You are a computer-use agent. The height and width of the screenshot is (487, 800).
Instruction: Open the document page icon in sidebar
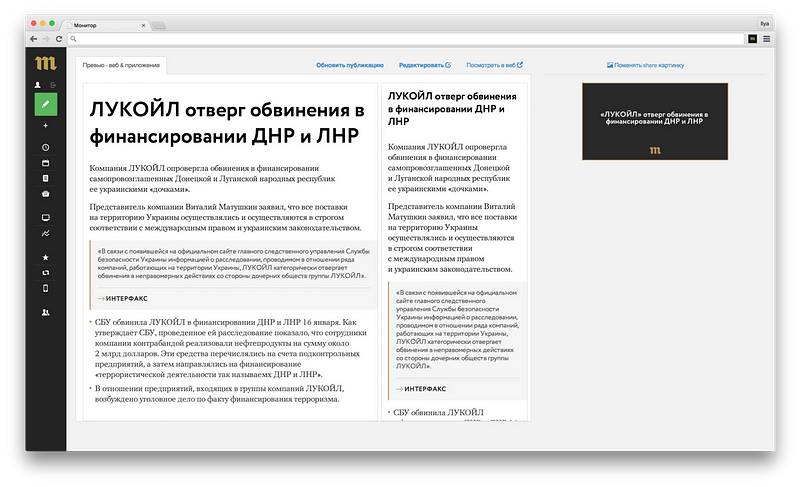click(45, 178)
